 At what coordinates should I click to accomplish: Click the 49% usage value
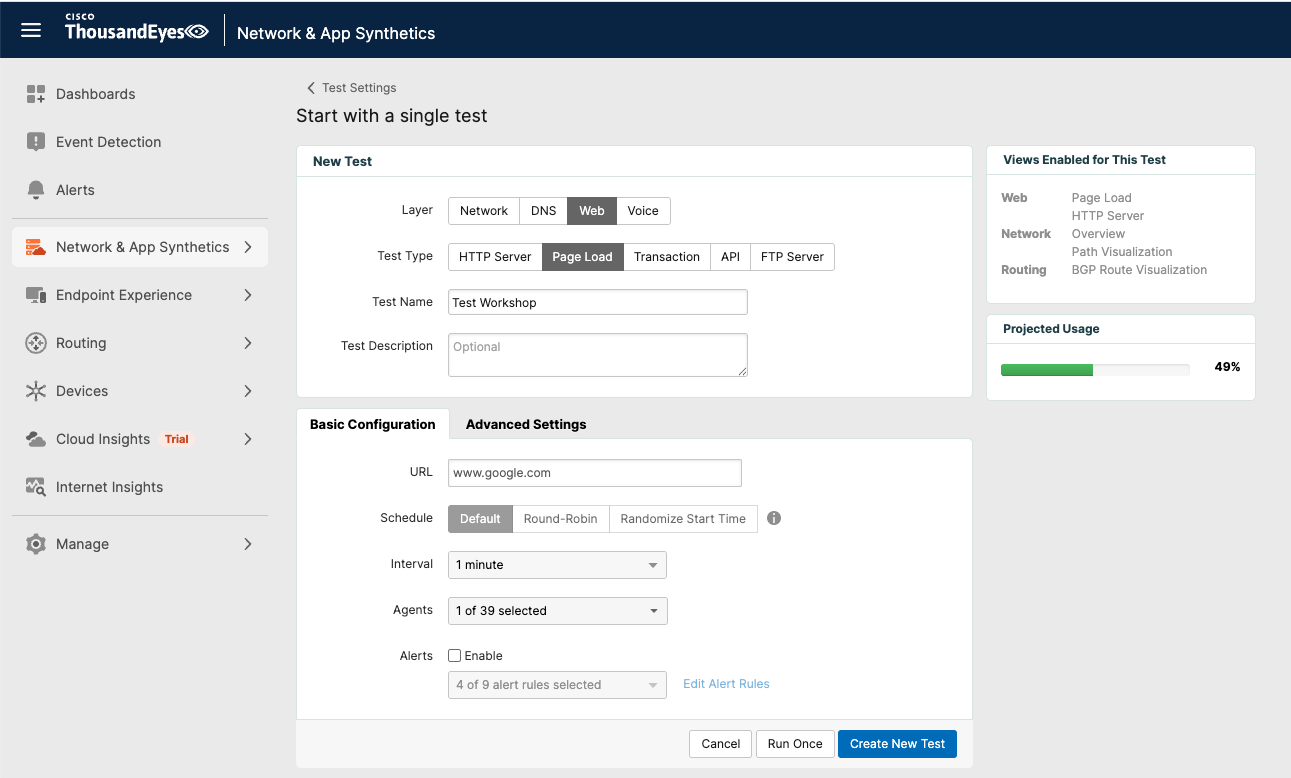pos(1227,367)
